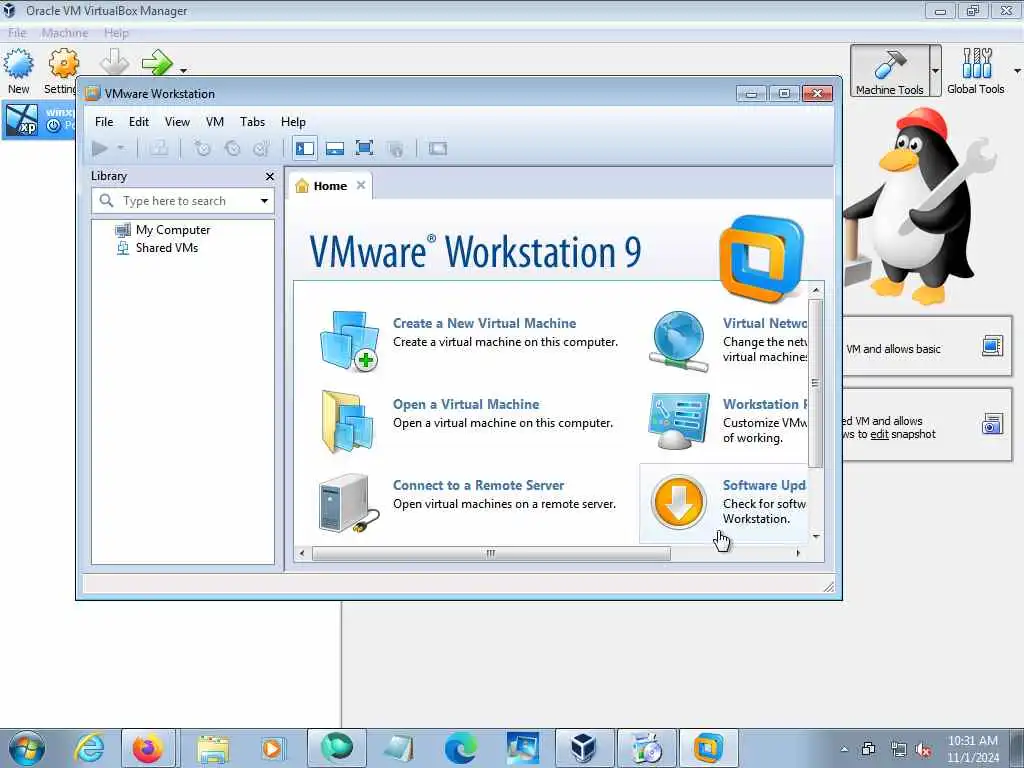Open the View menu in VMware Workstation
This screenshot has height=768, width=1024.
[x=177, y=121]
